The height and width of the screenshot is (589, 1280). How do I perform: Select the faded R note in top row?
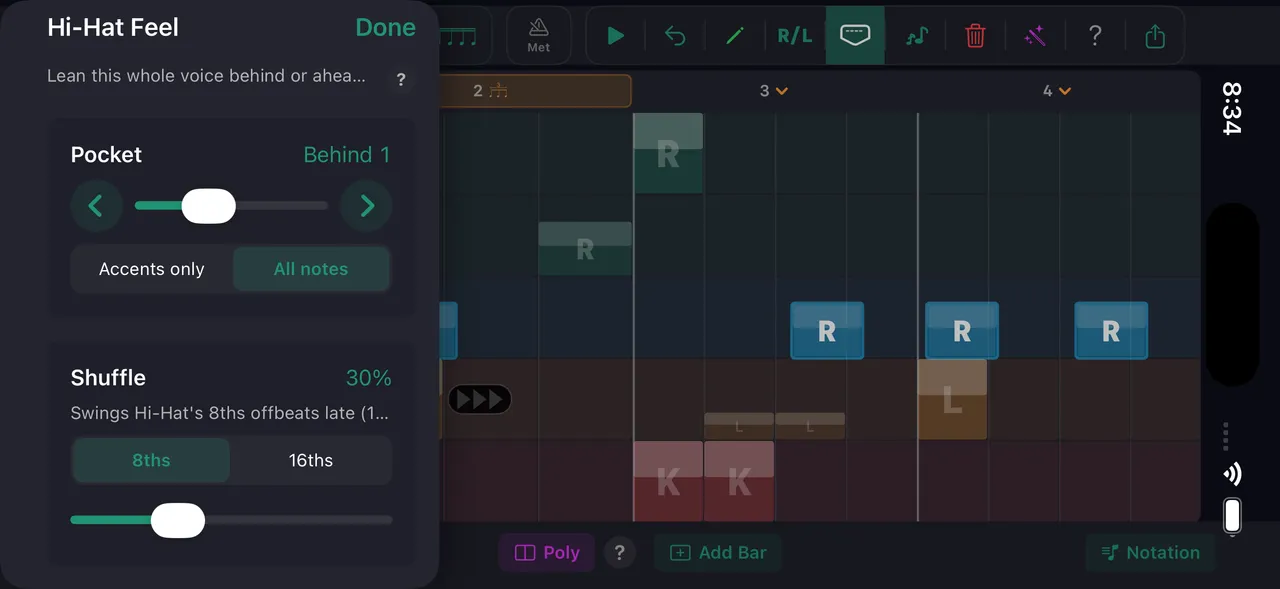[668, 154]
